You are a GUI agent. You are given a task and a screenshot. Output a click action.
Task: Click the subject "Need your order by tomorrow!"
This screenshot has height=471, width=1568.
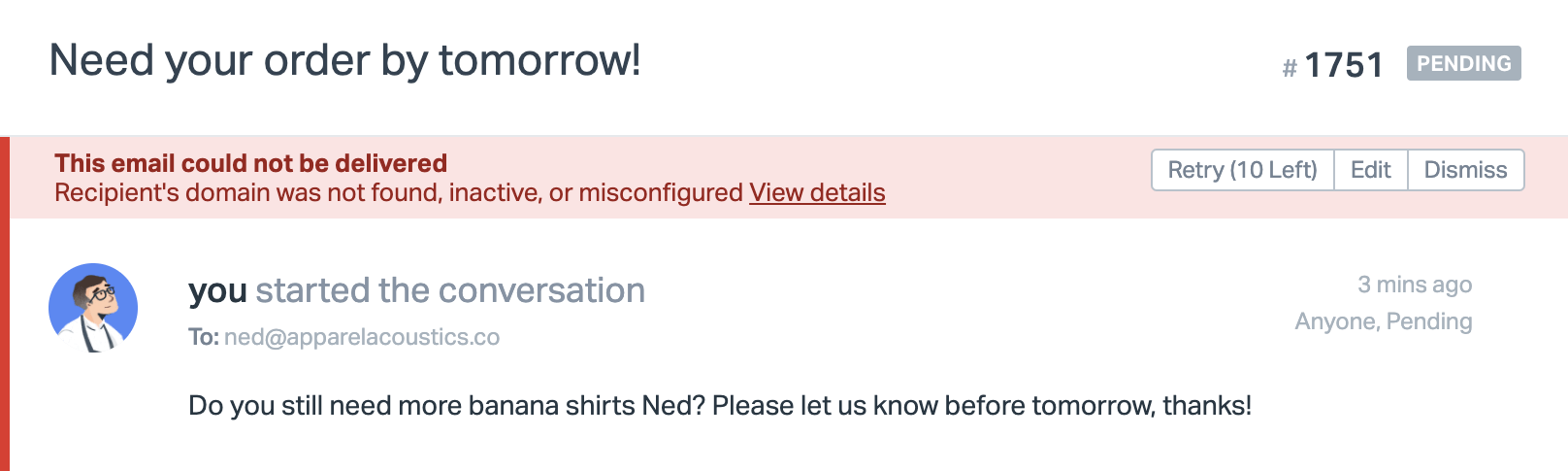pos(344,60)
